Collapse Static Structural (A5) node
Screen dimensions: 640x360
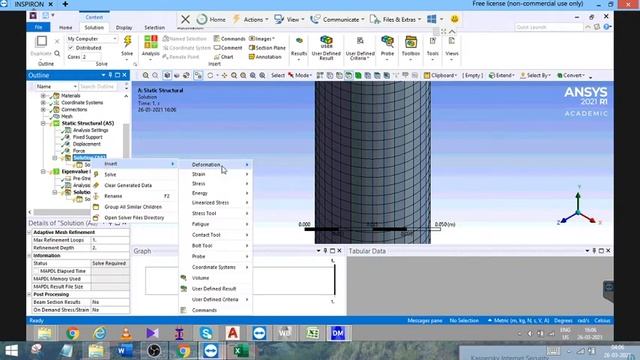(43, 123)
